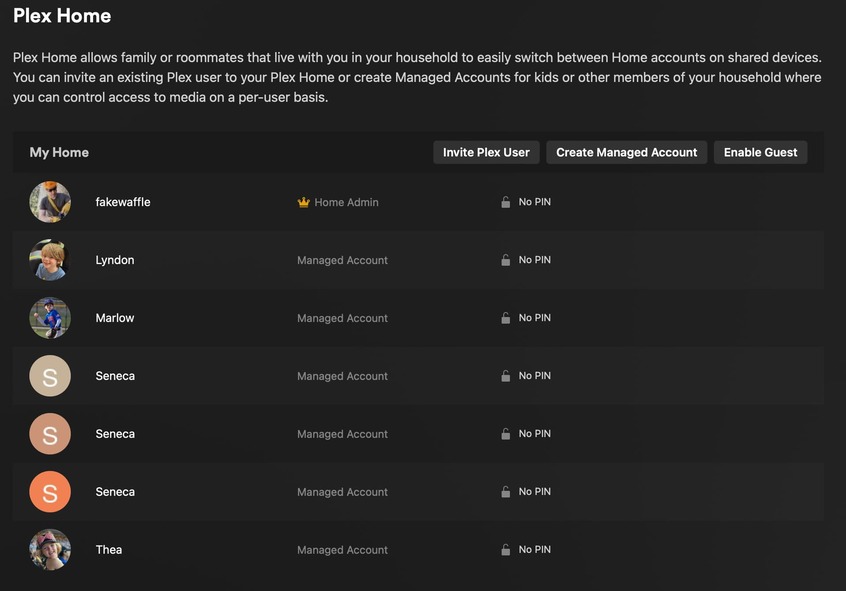Click Lyndon's profile avatar
The image size is (846, 591).
[50, 260]
